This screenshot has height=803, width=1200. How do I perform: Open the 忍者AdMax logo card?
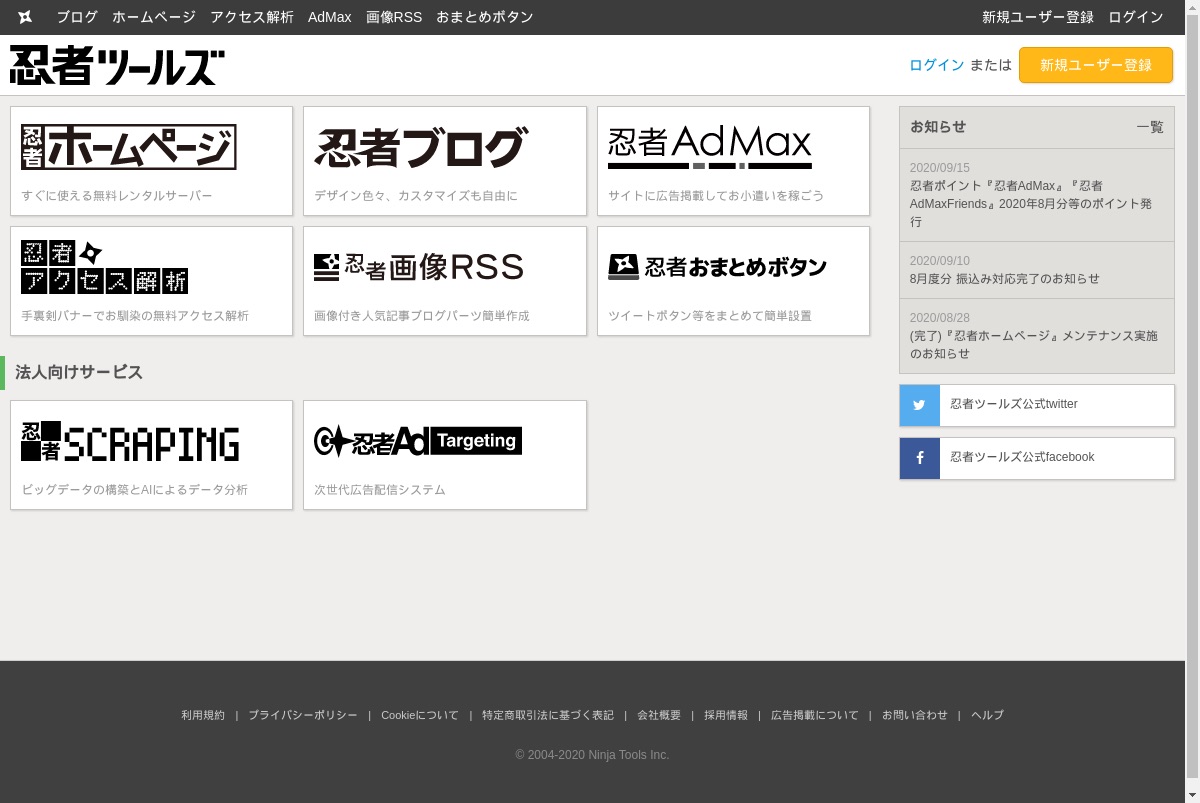(733, 161)
